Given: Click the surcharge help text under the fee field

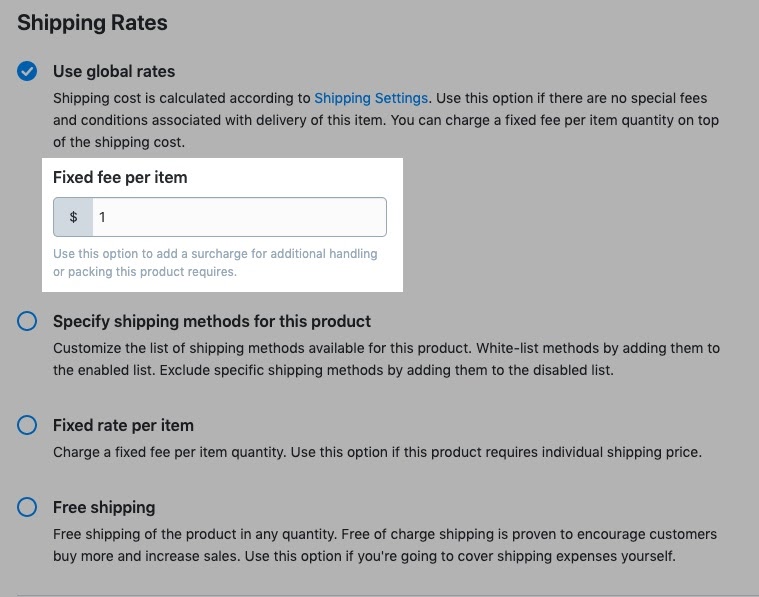Looking at the screenshot, I should (215, 263).
